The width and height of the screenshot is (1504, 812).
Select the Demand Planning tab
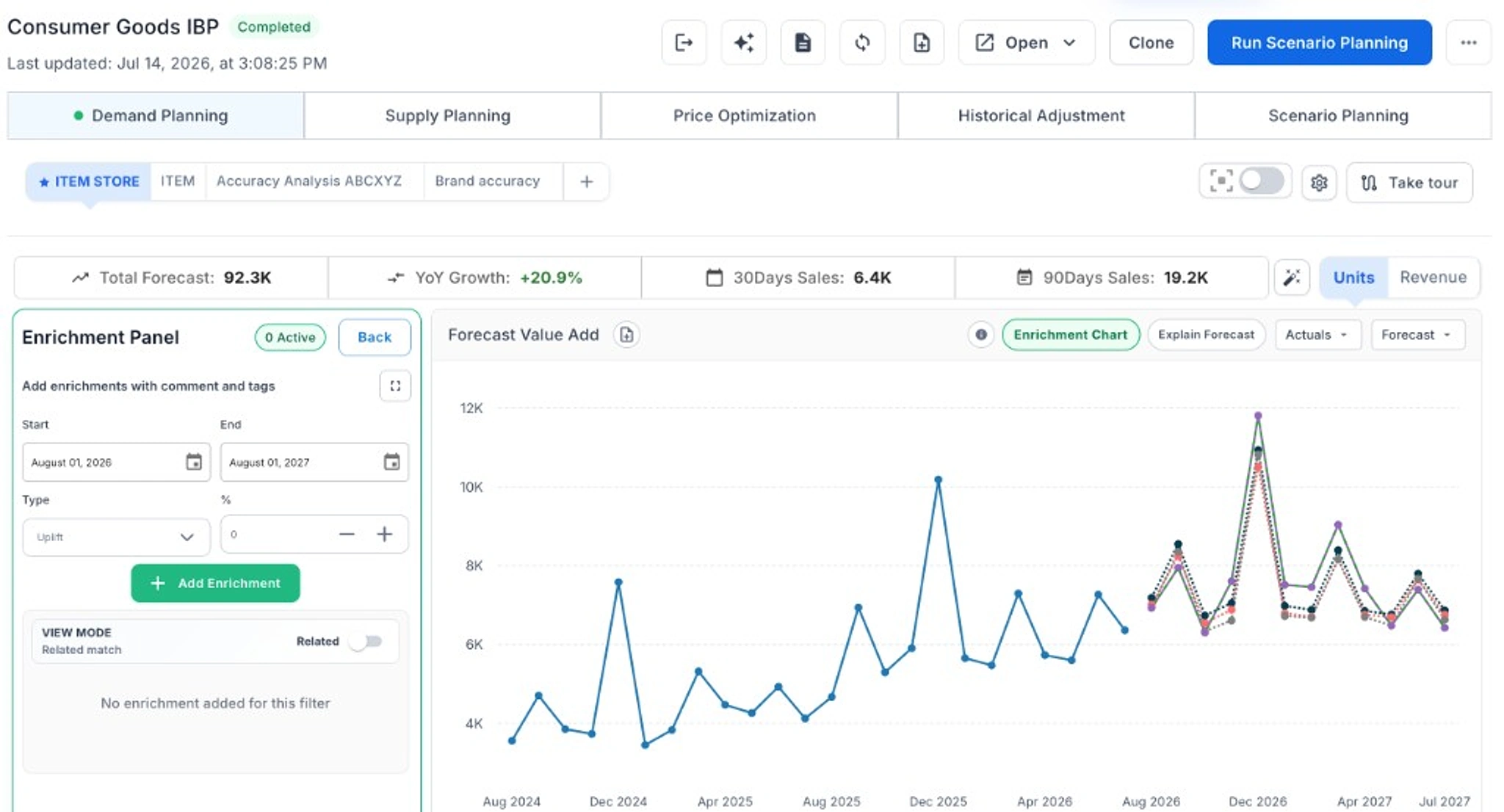click(155, 115)
